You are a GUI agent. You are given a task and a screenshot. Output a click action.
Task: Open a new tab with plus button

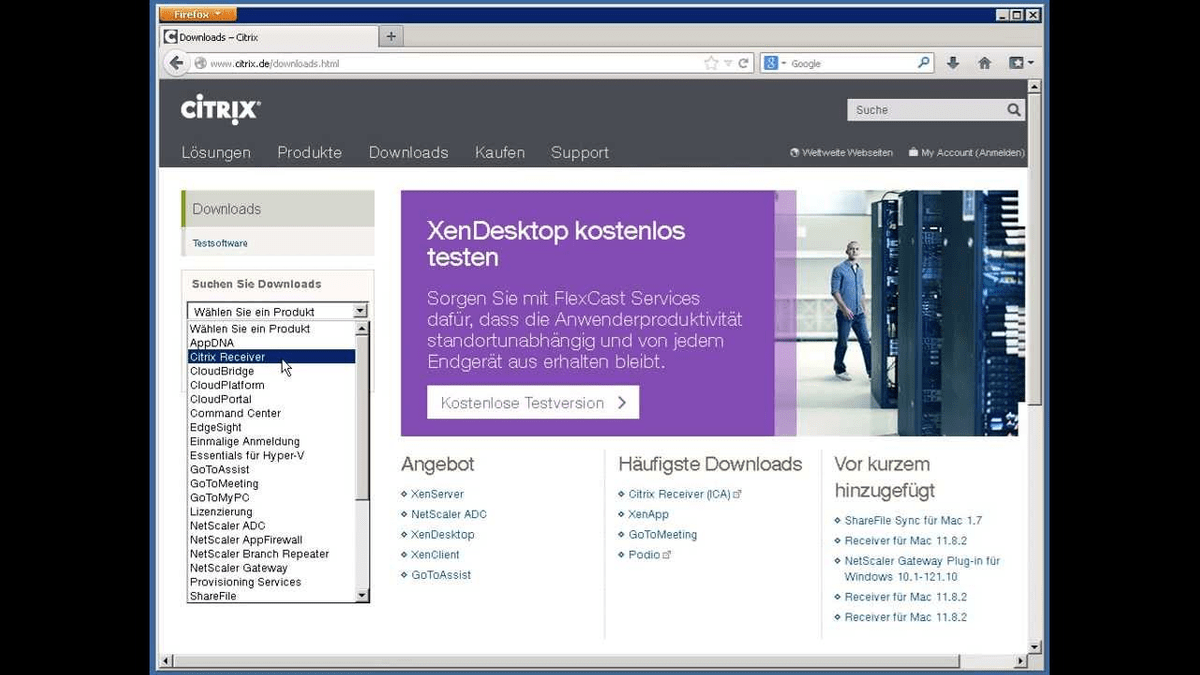click(391, 37)
